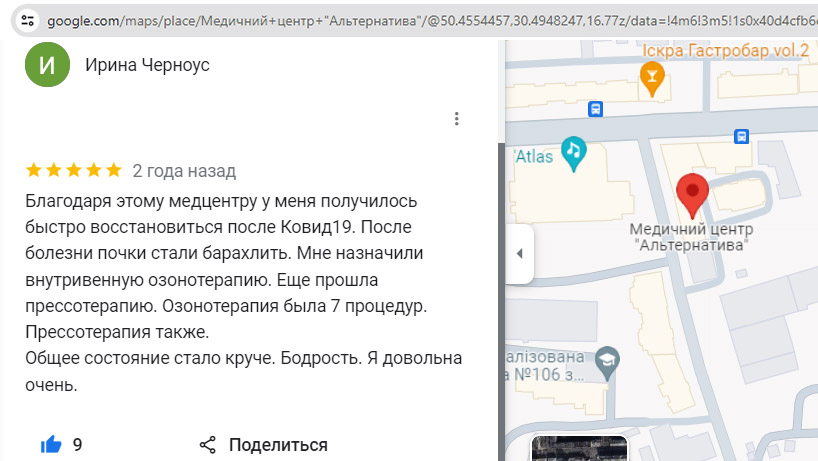Select the red Медичний центр location pin

pyautogui.click(x=692, y=193)
